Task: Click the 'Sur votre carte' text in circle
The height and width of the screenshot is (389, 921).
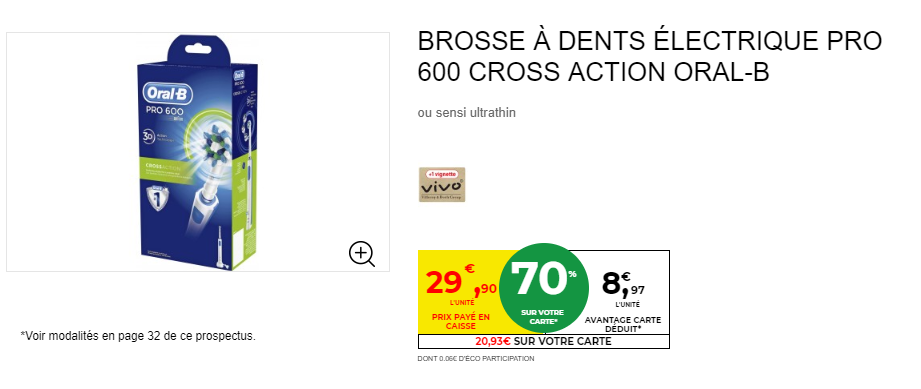Action: pos(542,317)
